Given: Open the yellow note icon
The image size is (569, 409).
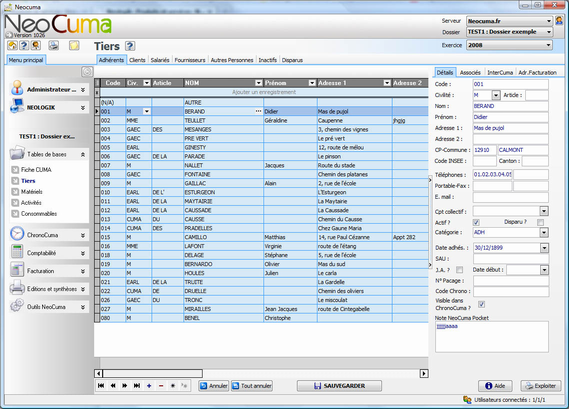Looking at the screenshot, I should click(74, 45).
